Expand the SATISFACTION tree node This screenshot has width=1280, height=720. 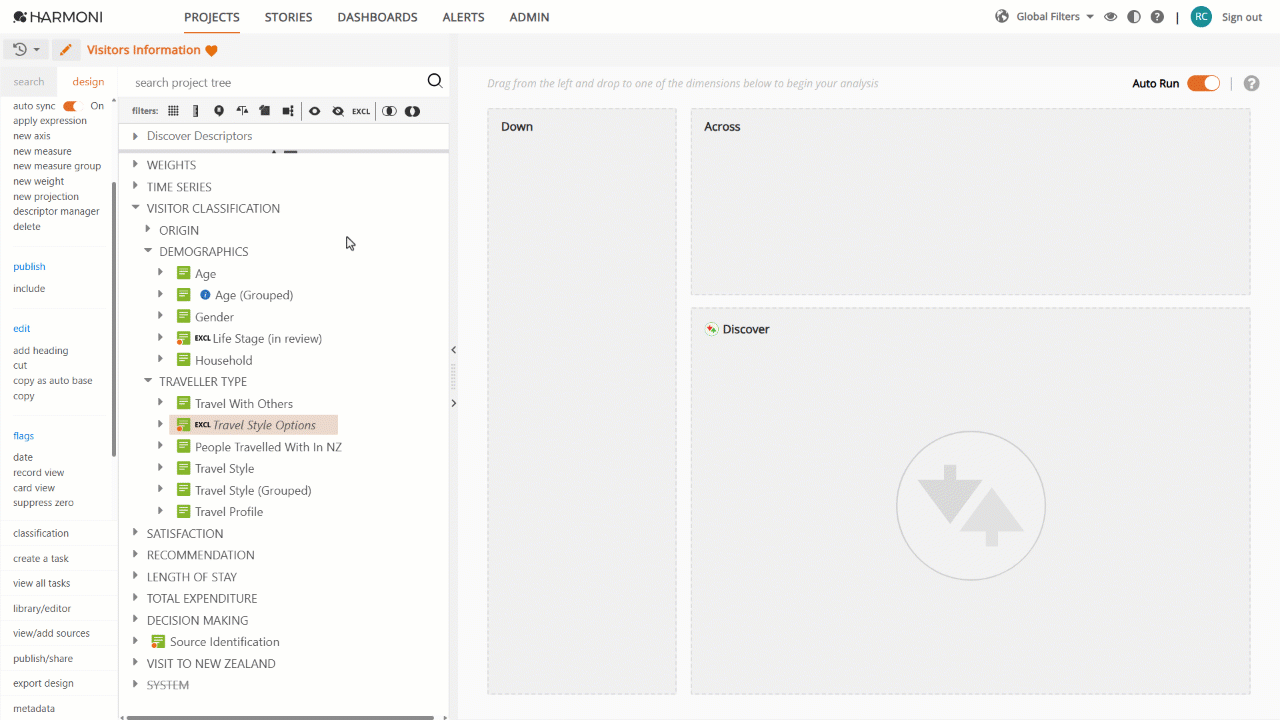tap(136, 533)
